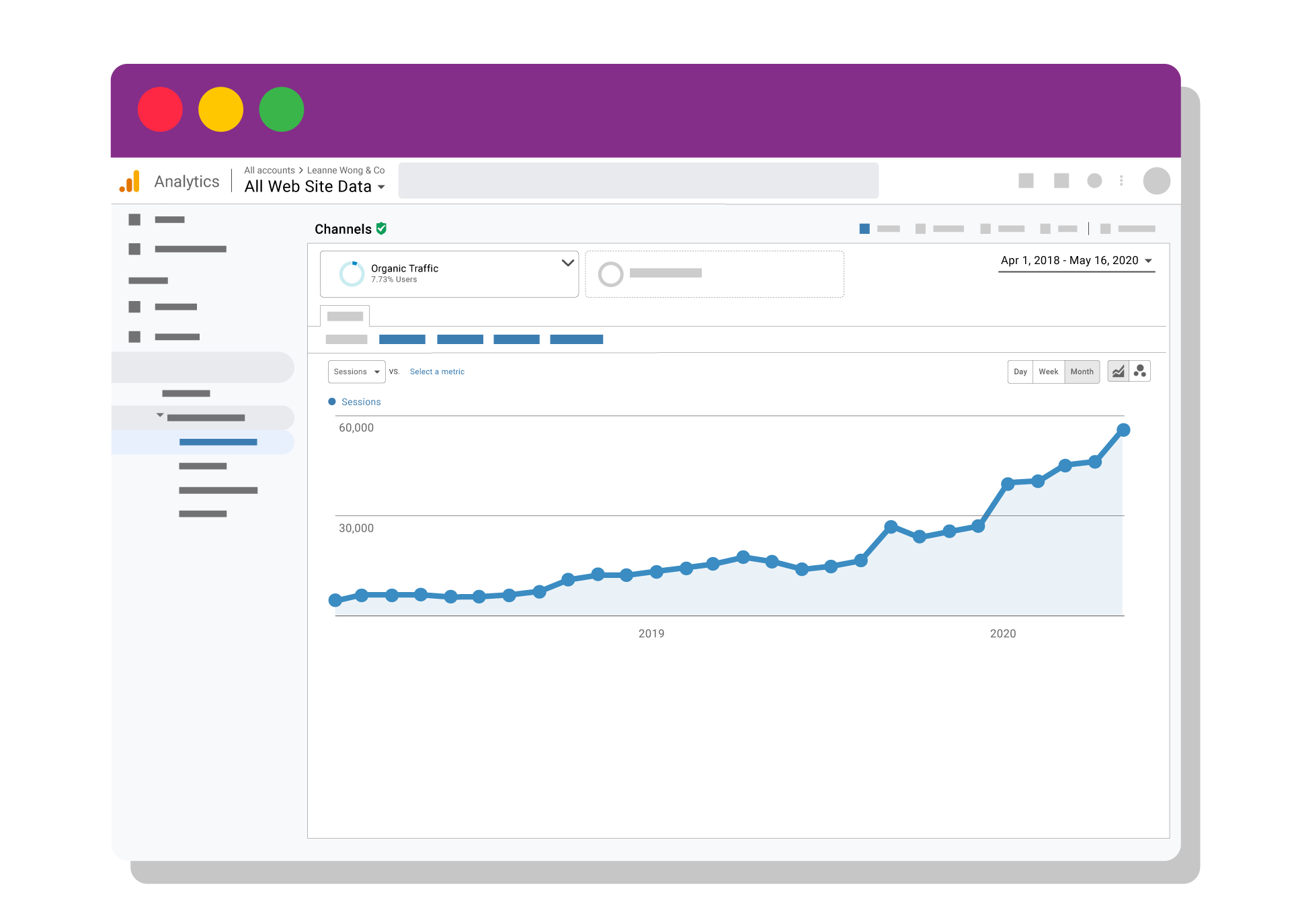Switch to motion chart dots icon
Viewport: 1294px width, 924px height.
click(1140, 371)
